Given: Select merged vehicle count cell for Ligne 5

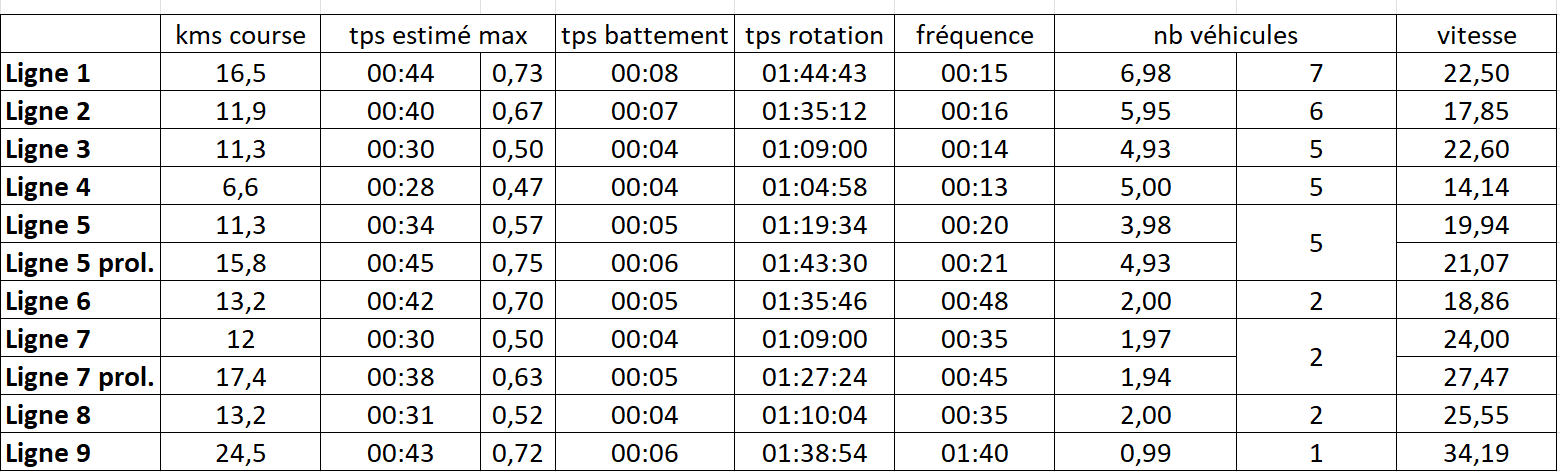Looking at the screenshot, I should (x=1316, y=244).
